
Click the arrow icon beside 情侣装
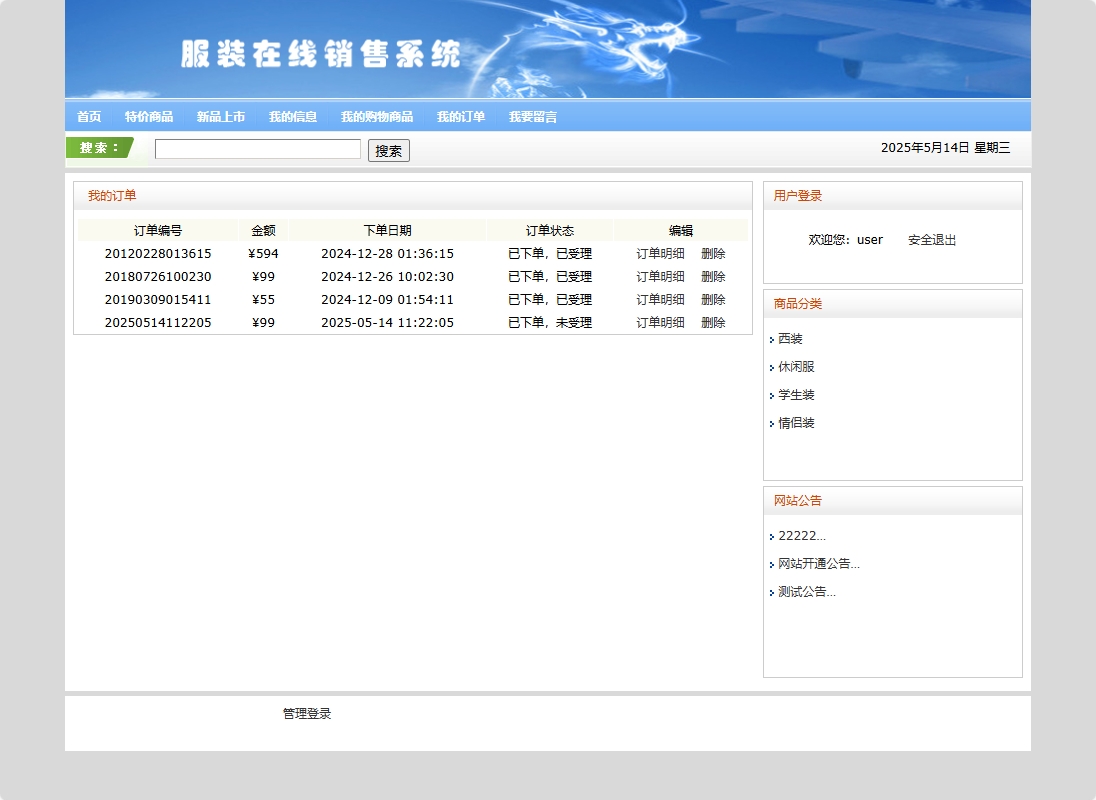pos(772,423)
